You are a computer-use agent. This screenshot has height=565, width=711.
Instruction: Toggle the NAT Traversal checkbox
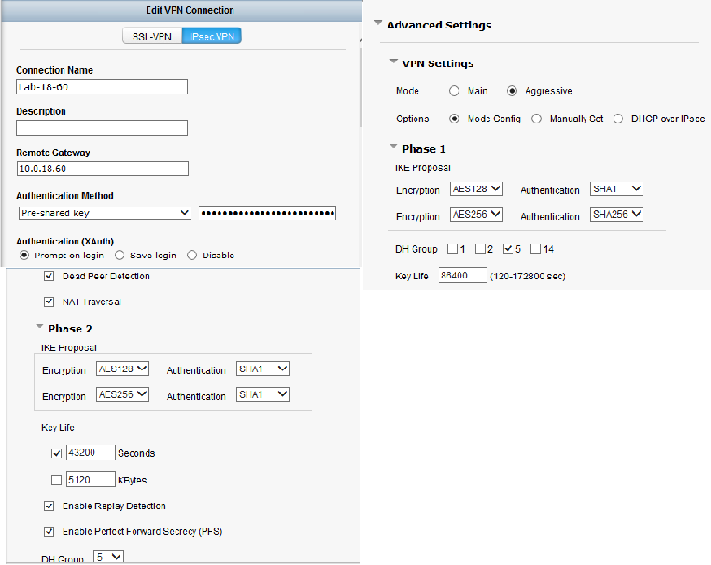pyautogui.click(x=50, y=301)
